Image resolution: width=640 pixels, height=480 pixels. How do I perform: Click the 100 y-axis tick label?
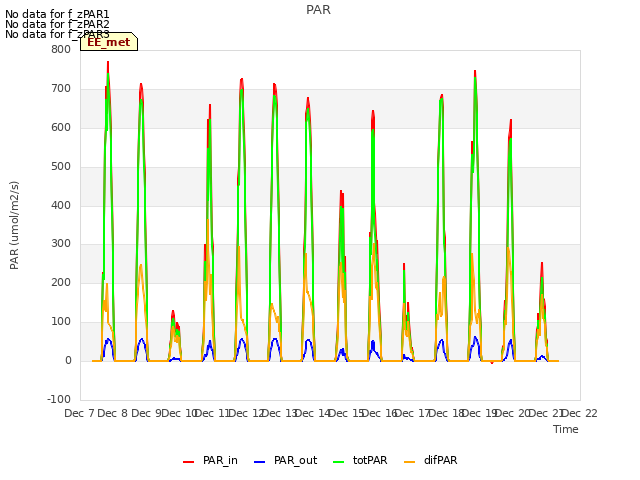coord(61,322)
